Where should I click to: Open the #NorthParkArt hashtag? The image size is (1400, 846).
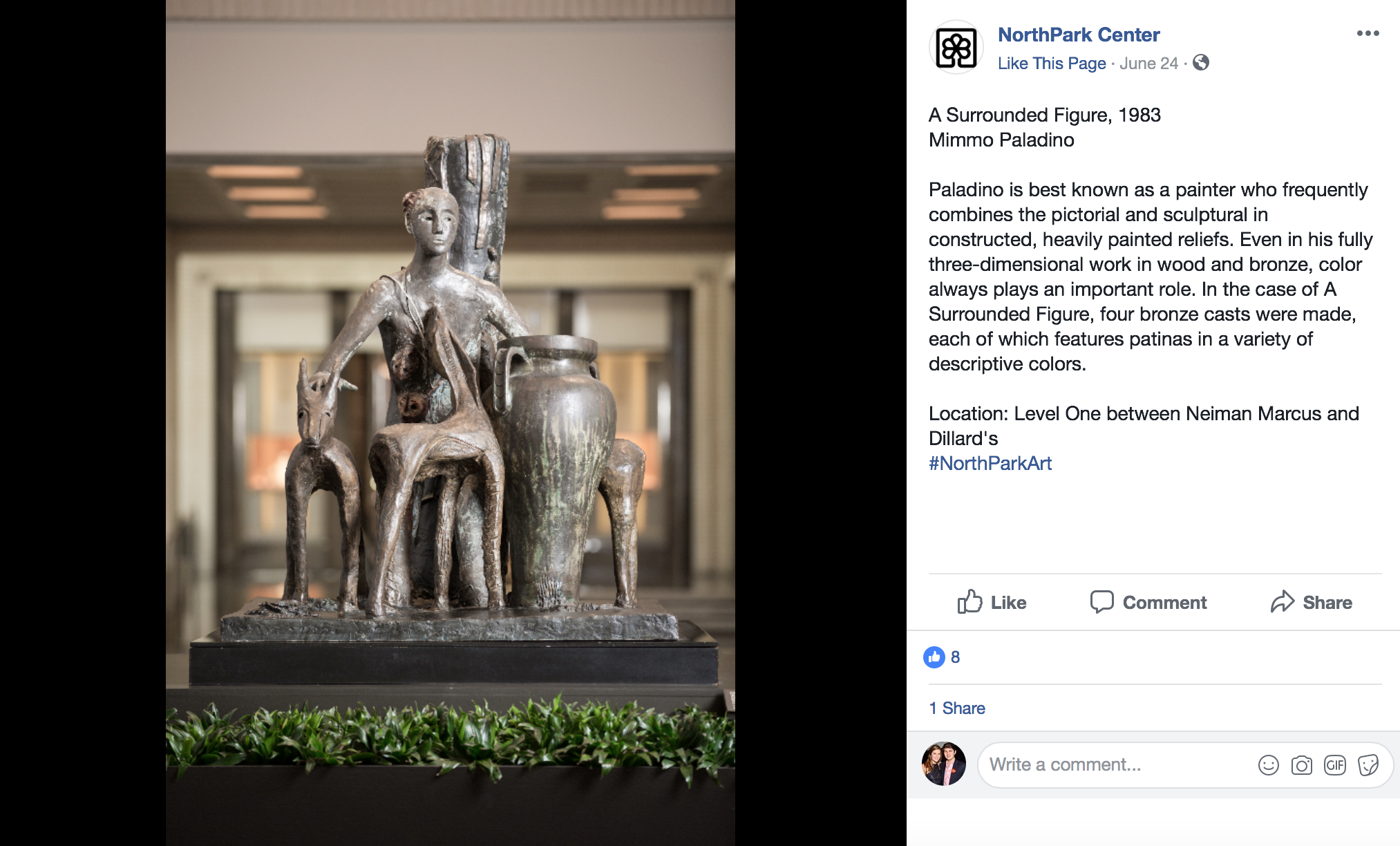(990, 464)
